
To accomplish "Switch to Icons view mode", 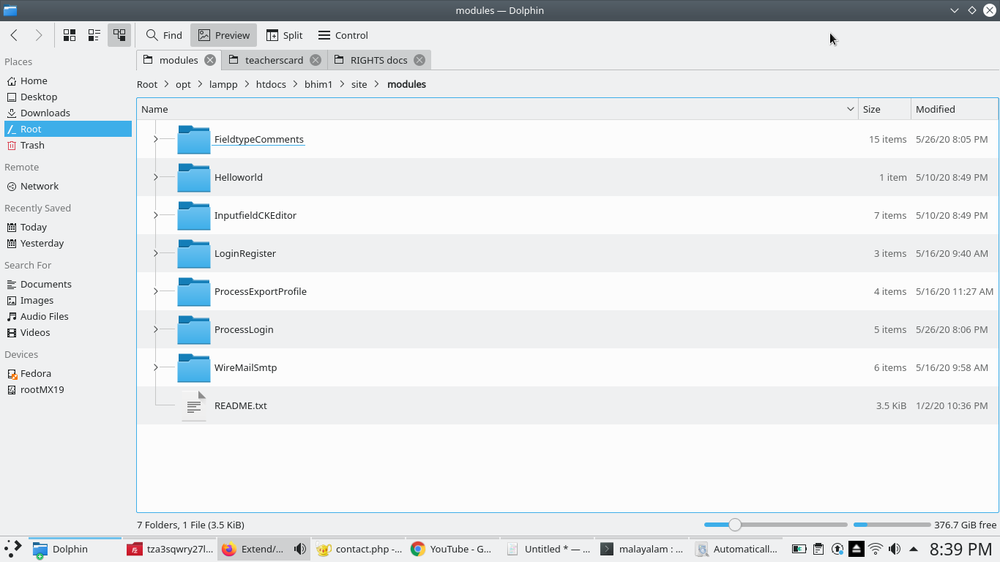I will (69, 35).
